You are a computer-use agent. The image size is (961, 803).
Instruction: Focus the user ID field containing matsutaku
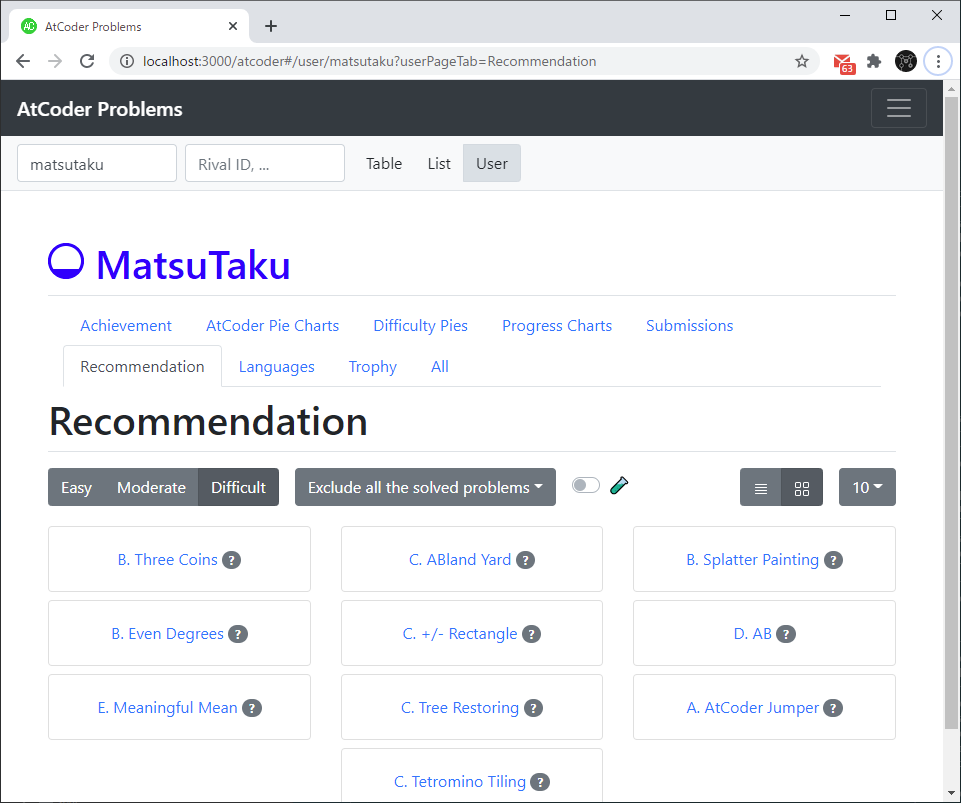(97, 163)
